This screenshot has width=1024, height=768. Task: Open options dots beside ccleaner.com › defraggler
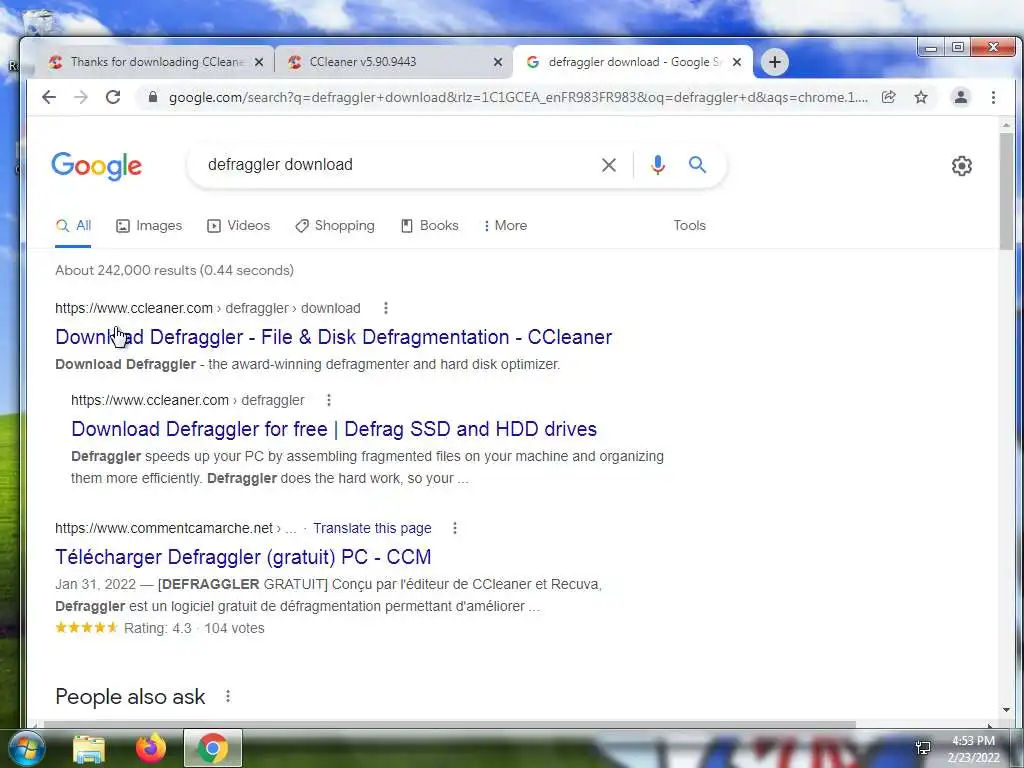tap(328, 400)
